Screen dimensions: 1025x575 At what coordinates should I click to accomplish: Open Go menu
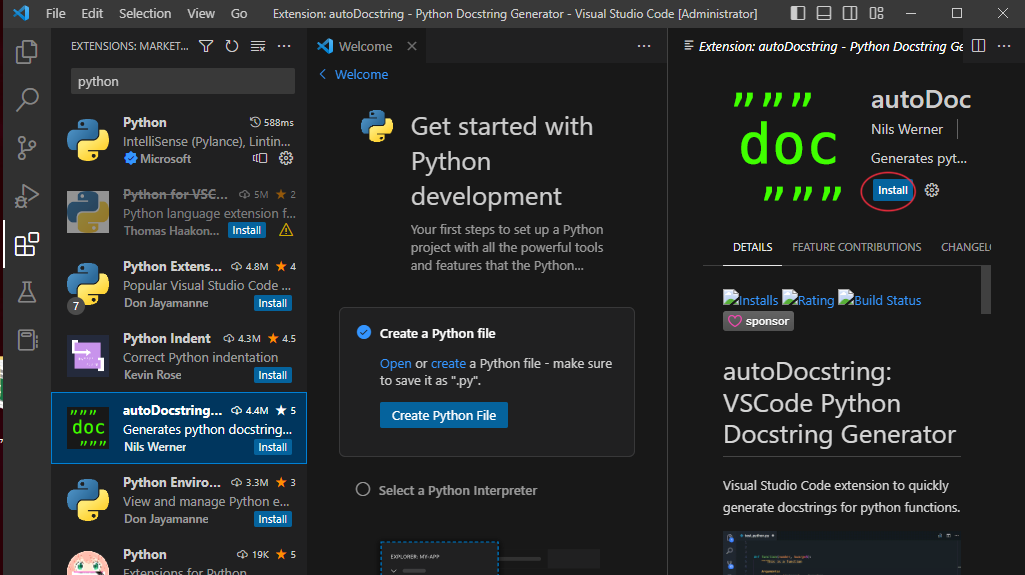[239, 13]
